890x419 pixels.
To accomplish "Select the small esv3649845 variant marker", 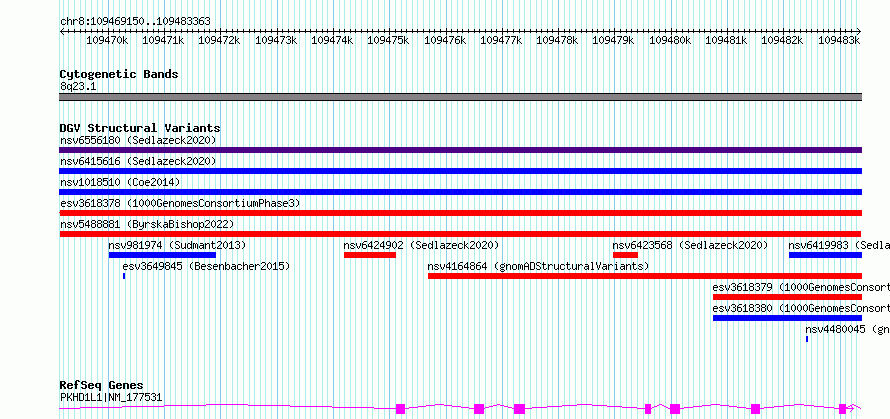I will point(124,276).
